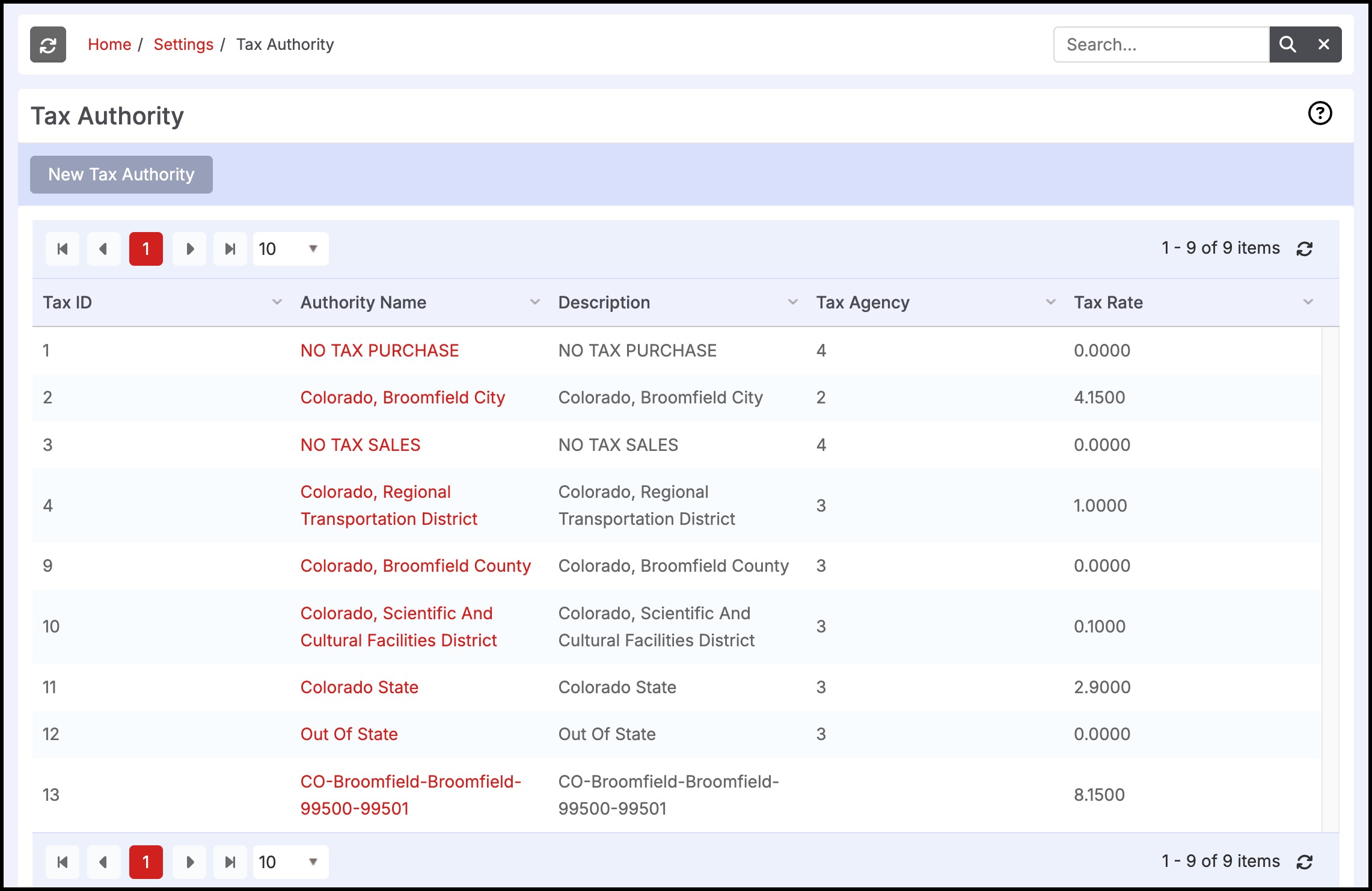Image resolution: width=1372 pixels, height=891 pixels.
Task: Click into the Search input field
Action: click(1161, 44)
